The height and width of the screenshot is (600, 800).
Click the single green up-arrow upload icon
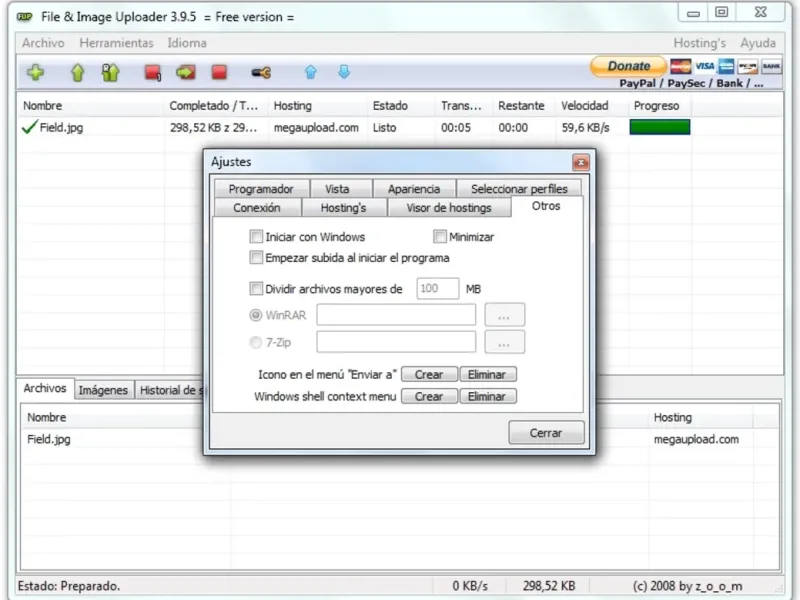78,72
